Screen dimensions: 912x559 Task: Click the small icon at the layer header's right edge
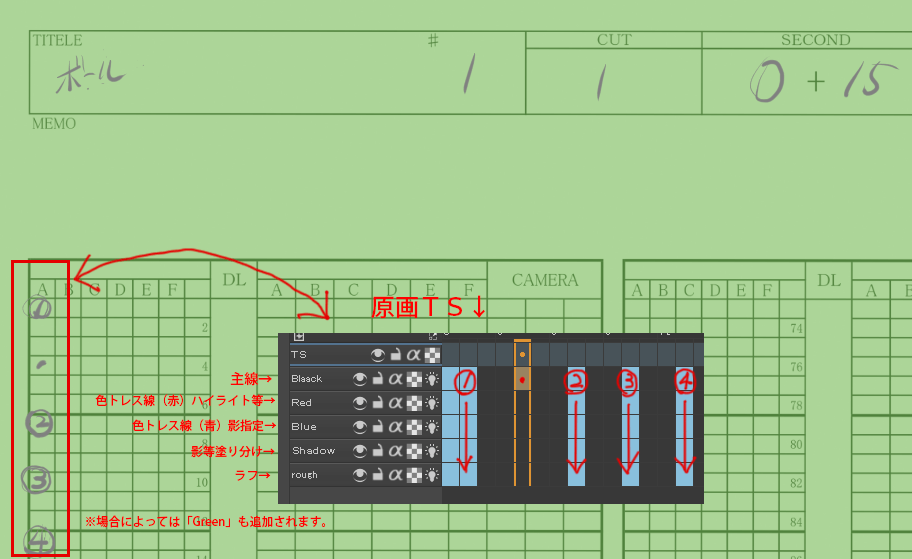pyautogui.click(x=433, y=337)
